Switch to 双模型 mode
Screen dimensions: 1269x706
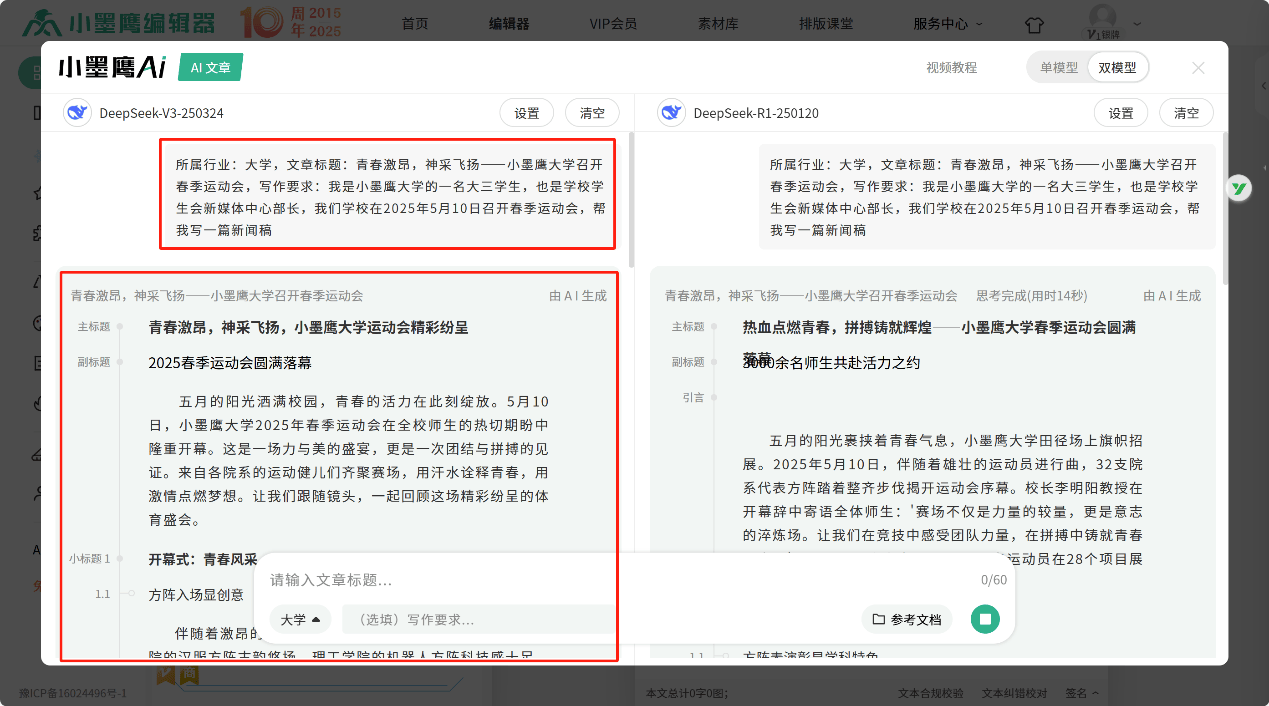(1117, 68)
